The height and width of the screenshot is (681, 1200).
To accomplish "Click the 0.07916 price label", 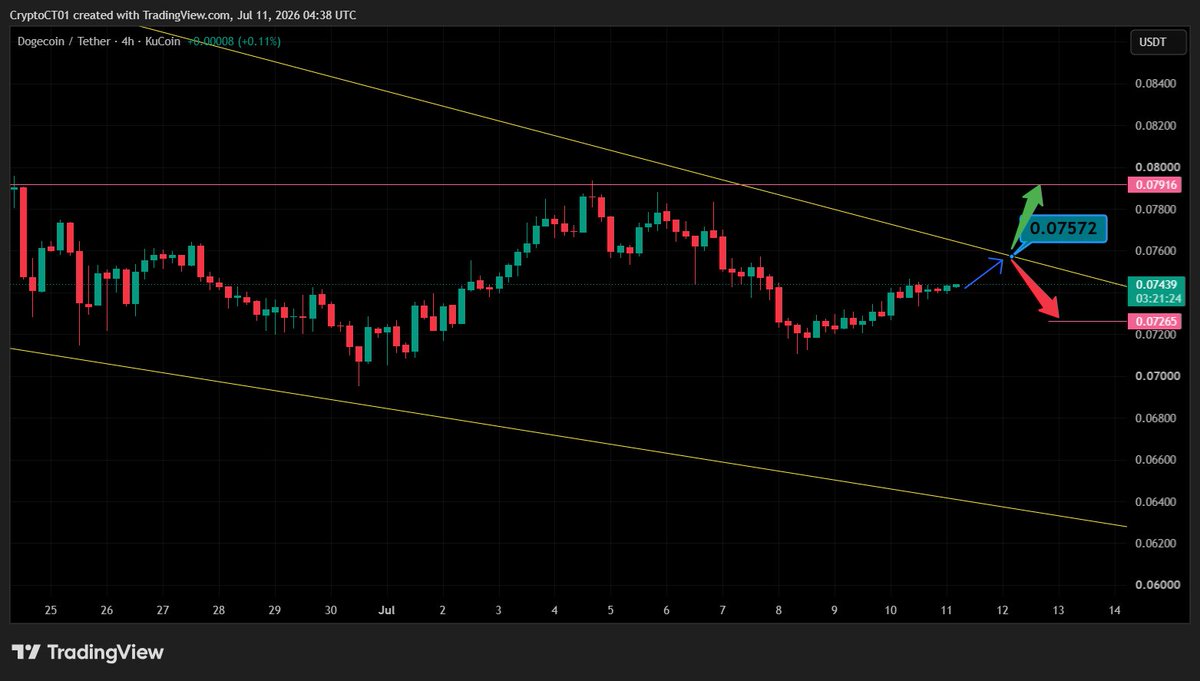I will [1155, 184].
